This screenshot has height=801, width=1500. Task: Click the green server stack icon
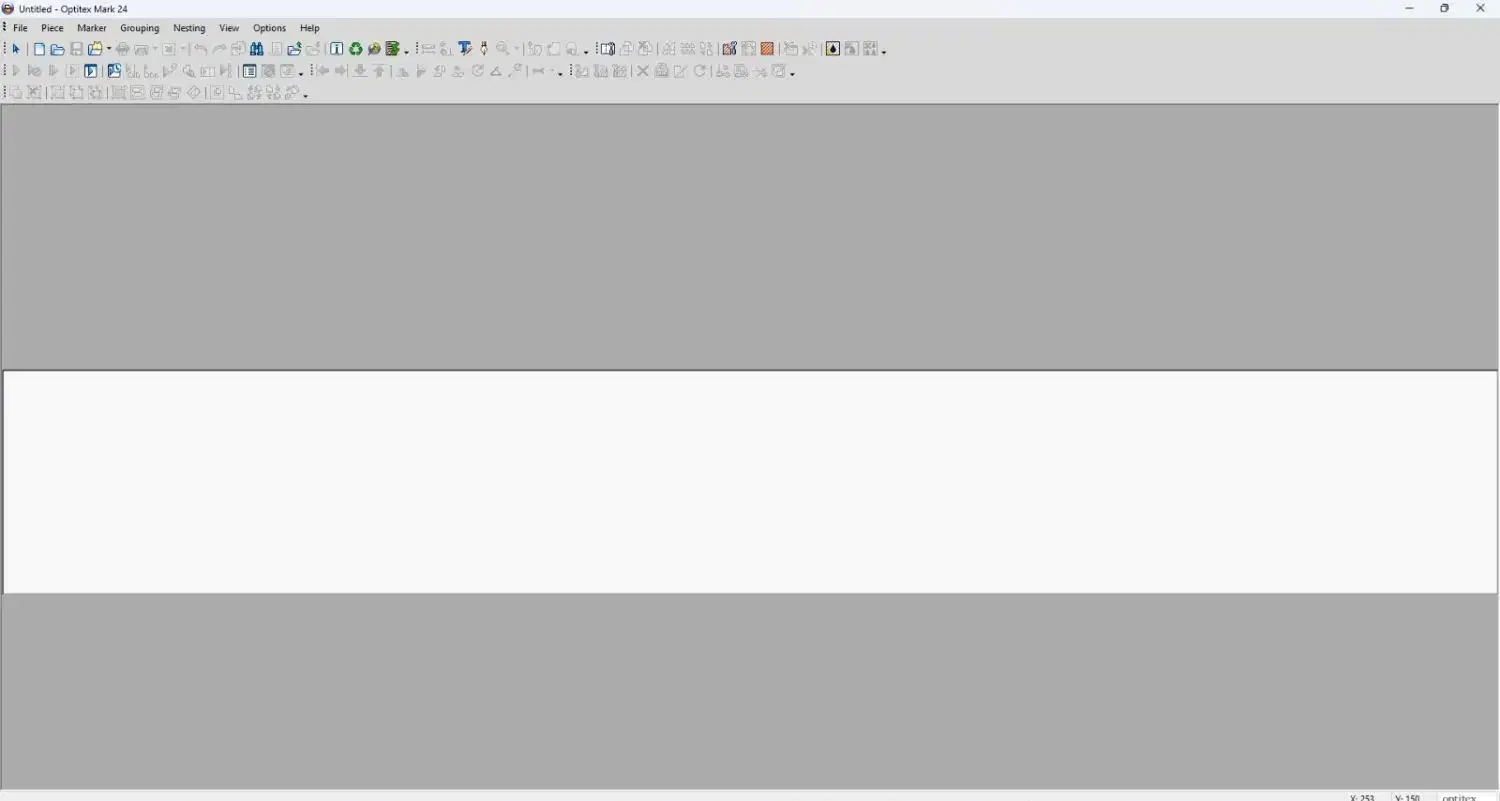click(x=393, y=49)
